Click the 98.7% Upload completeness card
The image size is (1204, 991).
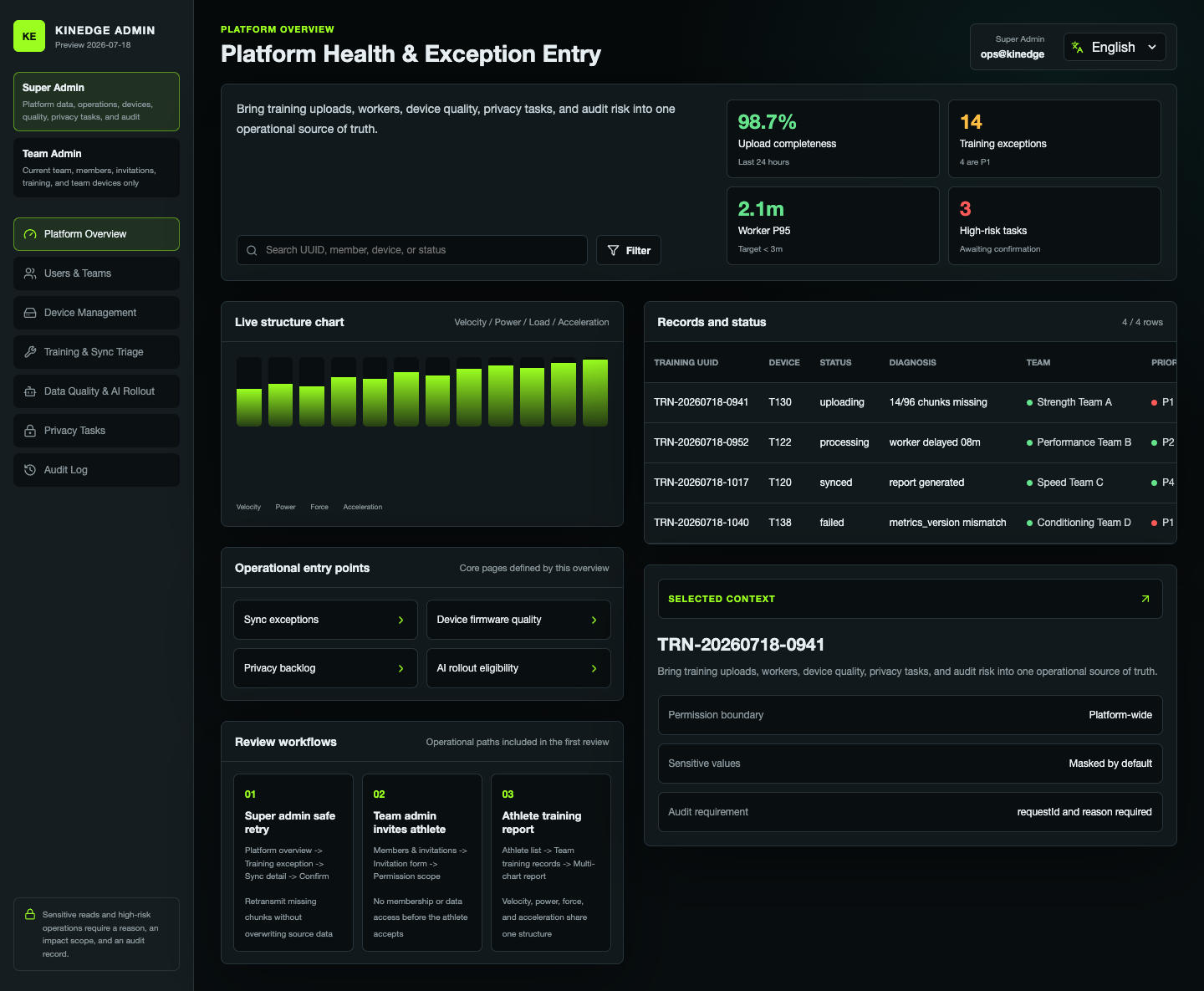point(833,139)
